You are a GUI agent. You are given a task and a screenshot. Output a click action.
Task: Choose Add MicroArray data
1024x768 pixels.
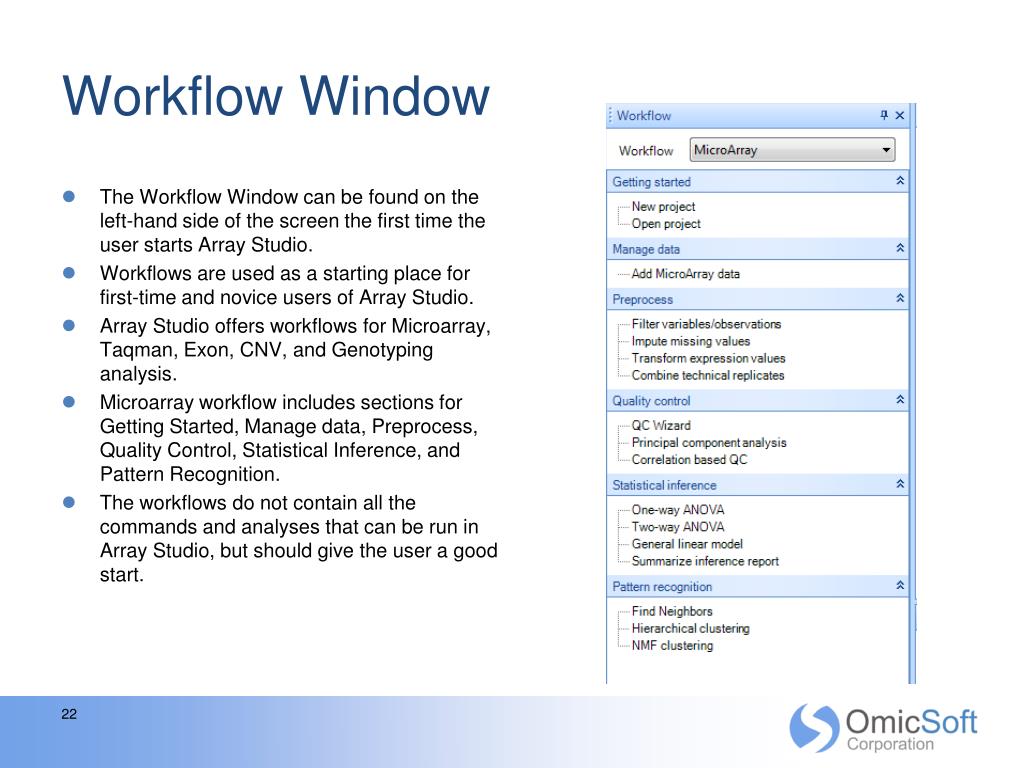click(685, 274)
